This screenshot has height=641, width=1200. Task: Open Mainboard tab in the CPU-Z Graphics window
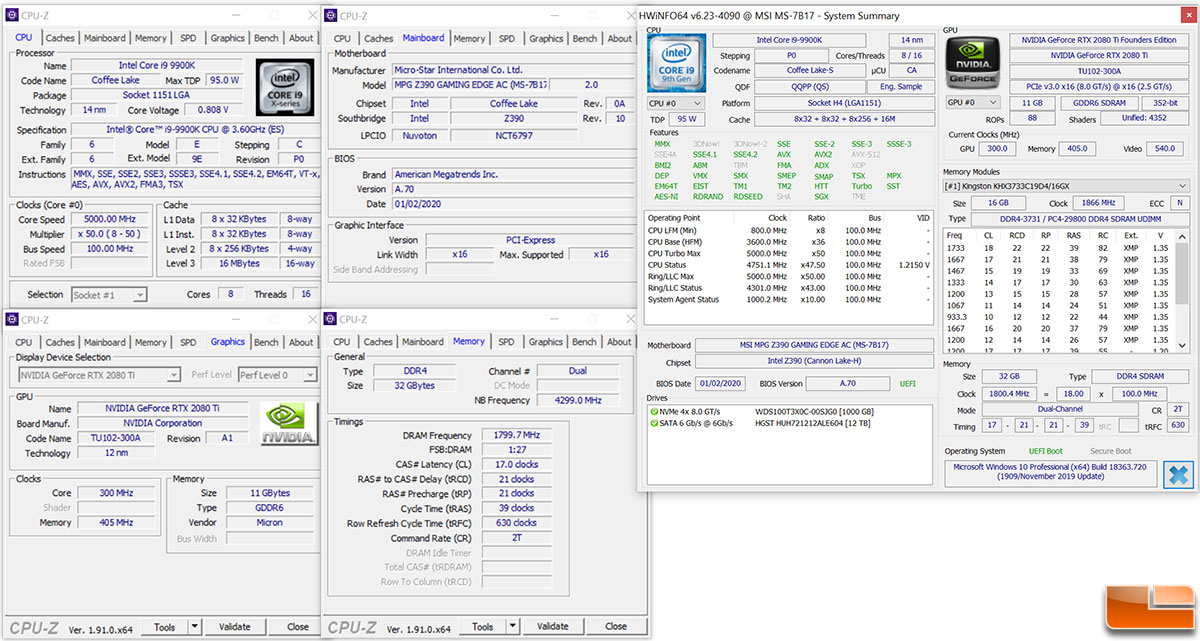click(104, 342)
